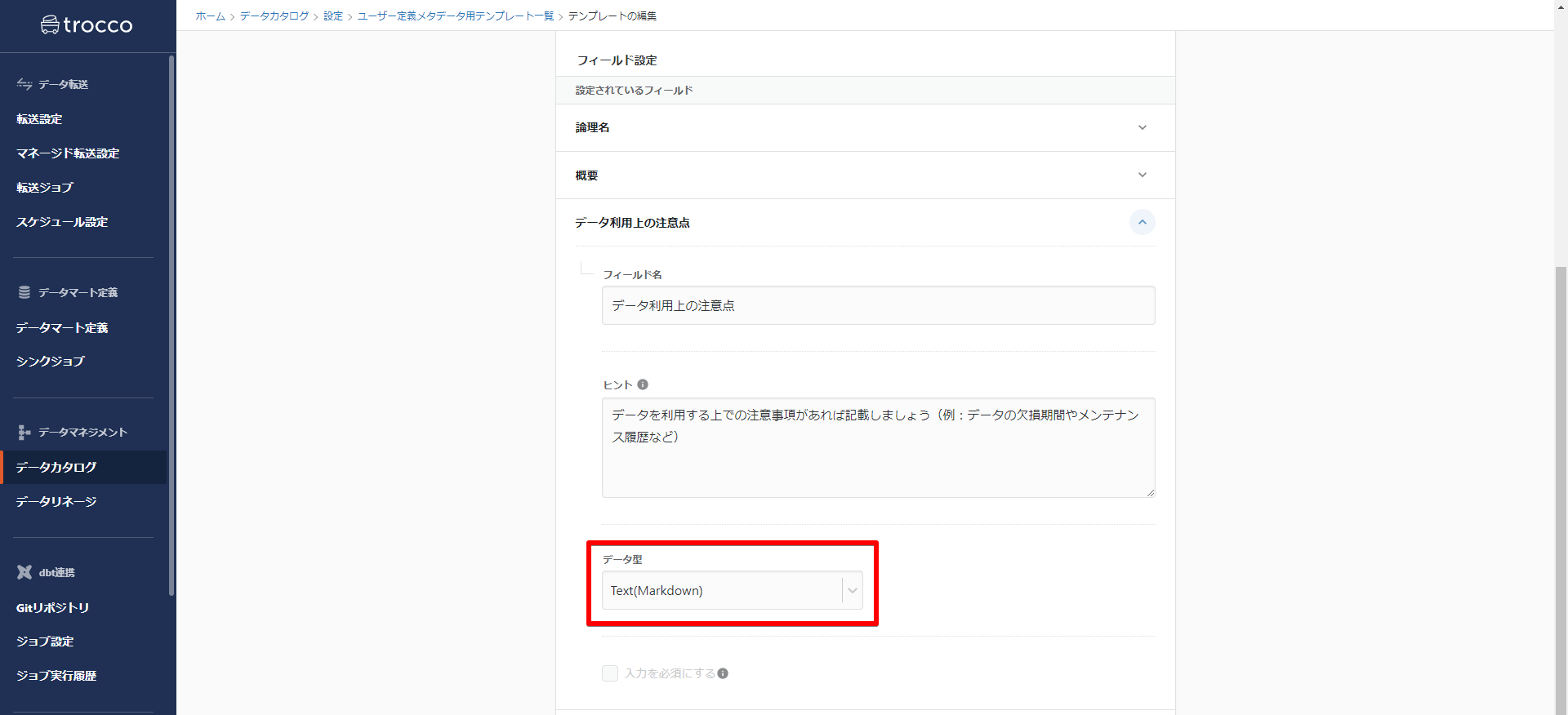
Task: Click the テンプレートの編集 breadcrumb text
Action: [x=612, y=16]
